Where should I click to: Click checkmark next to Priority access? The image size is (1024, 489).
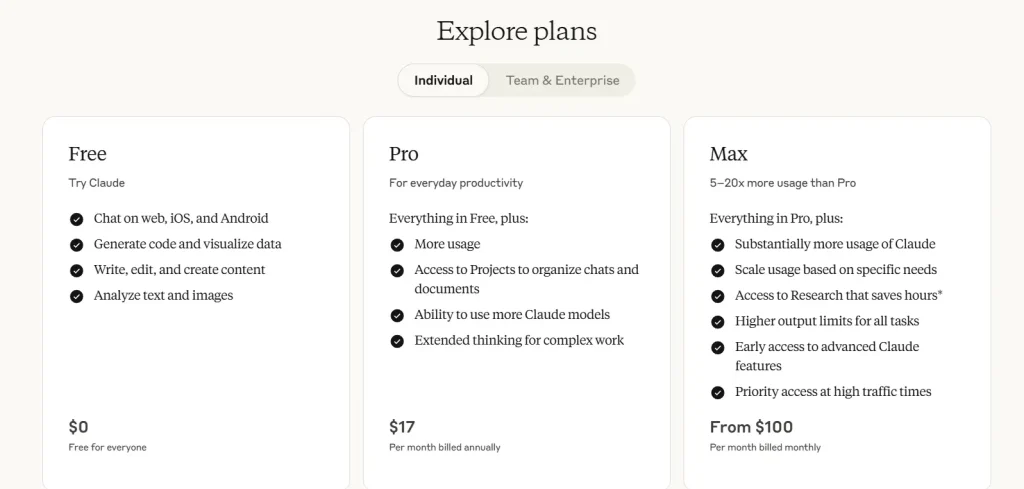tap(718, 393)
